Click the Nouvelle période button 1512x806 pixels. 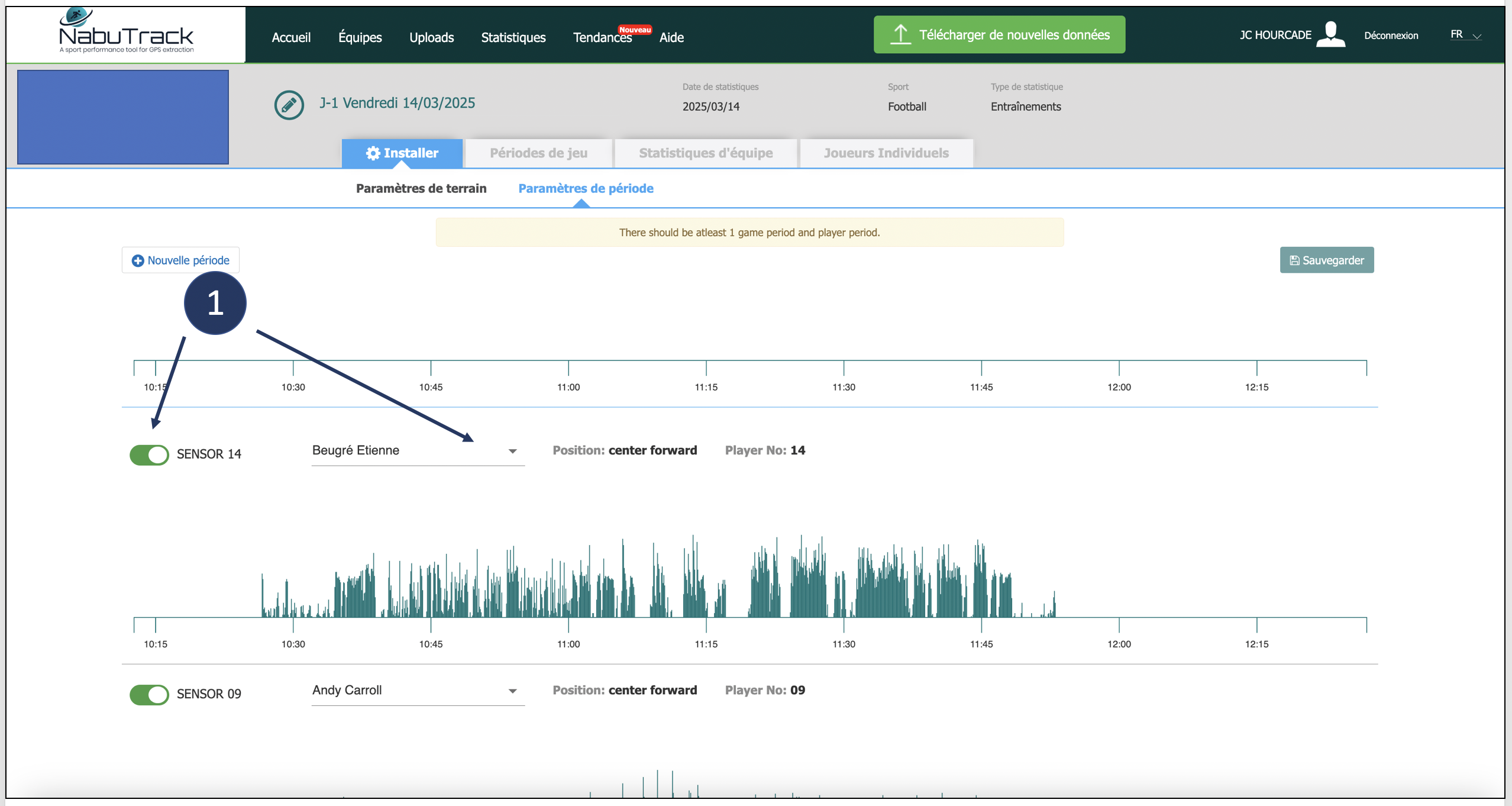[180, 260]
